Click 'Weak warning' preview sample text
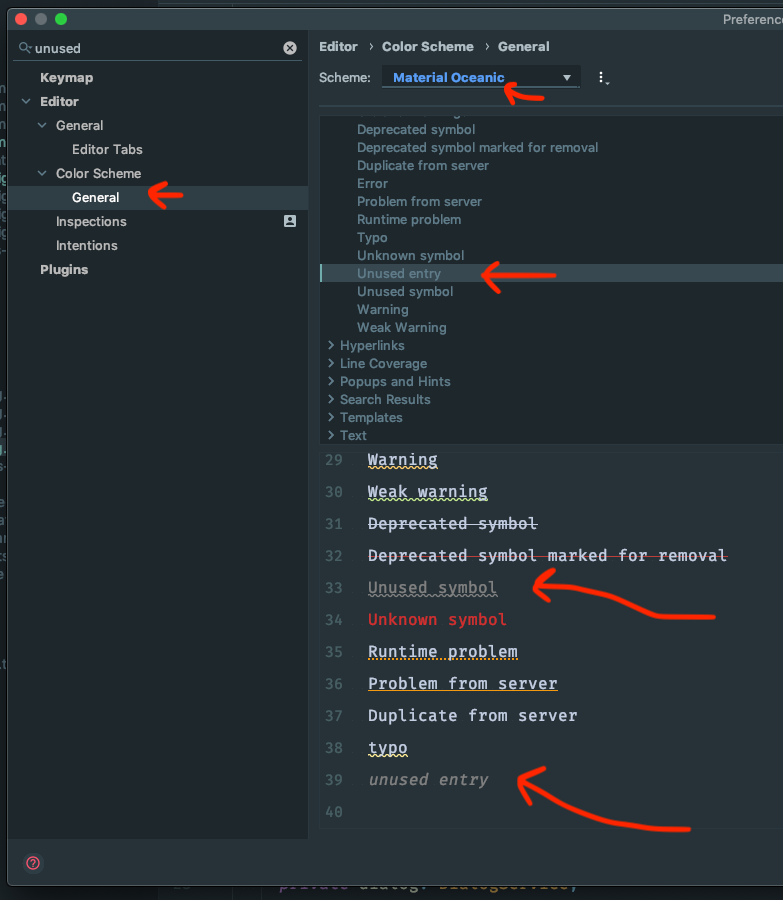The width and height of the screenshot is (783, 900). pos(428,492)
